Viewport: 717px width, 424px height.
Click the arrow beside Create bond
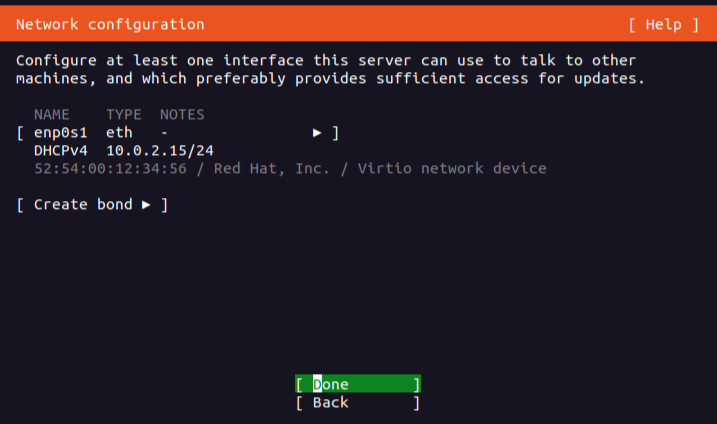(146, 204)
